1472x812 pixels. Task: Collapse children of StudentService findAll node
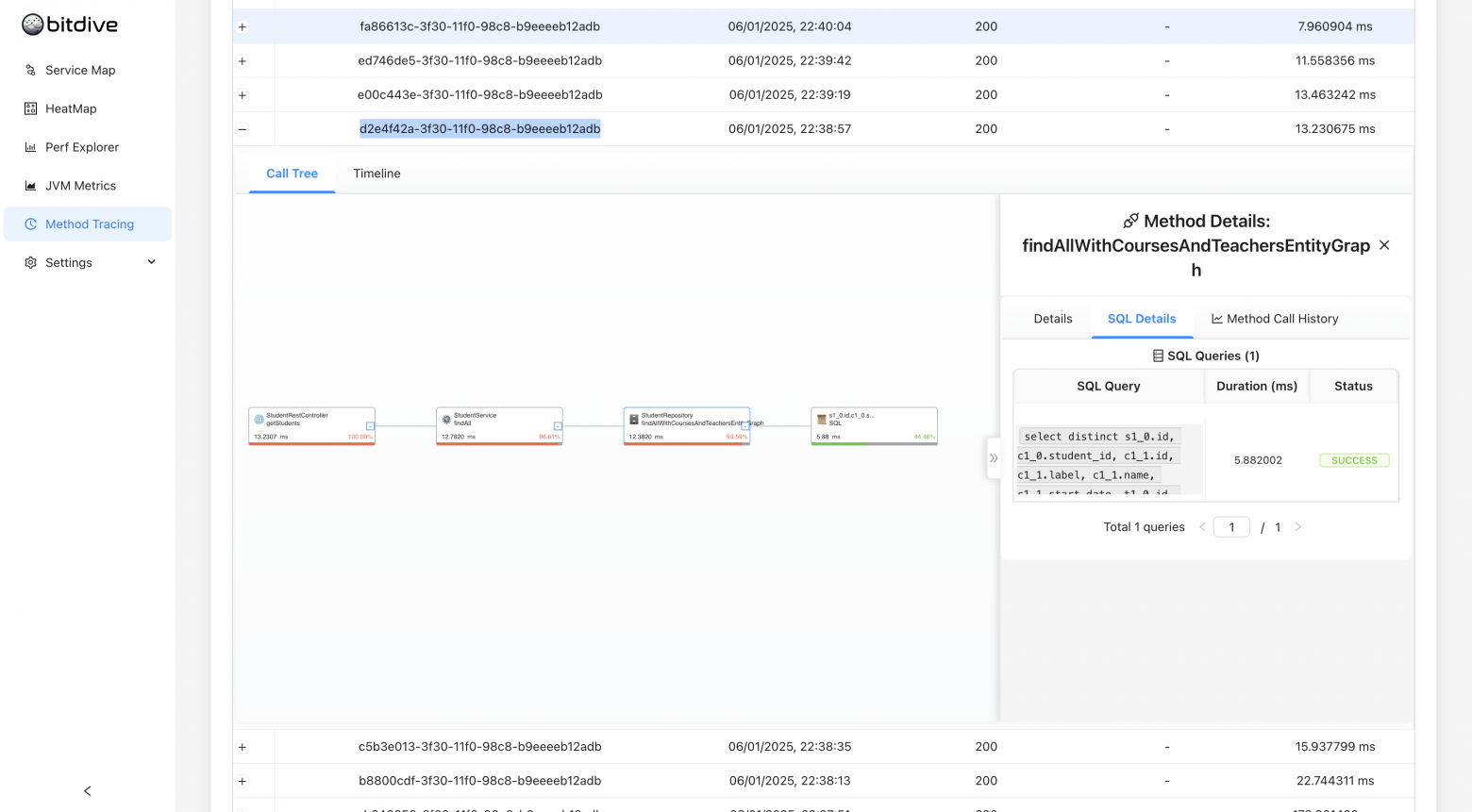[x=558, y=426]
